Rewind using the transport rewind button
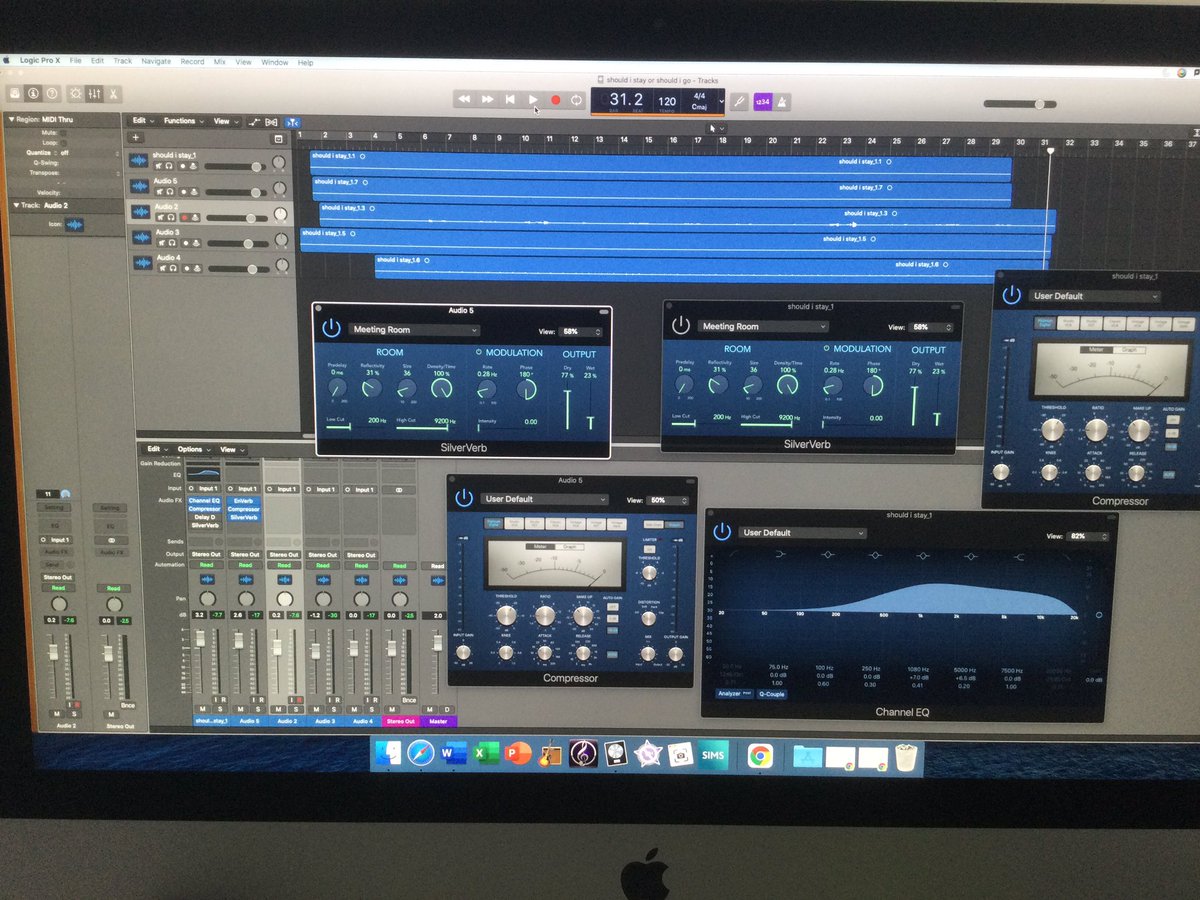This screenshot has width=1200, height=900. [x=464, y=100]
